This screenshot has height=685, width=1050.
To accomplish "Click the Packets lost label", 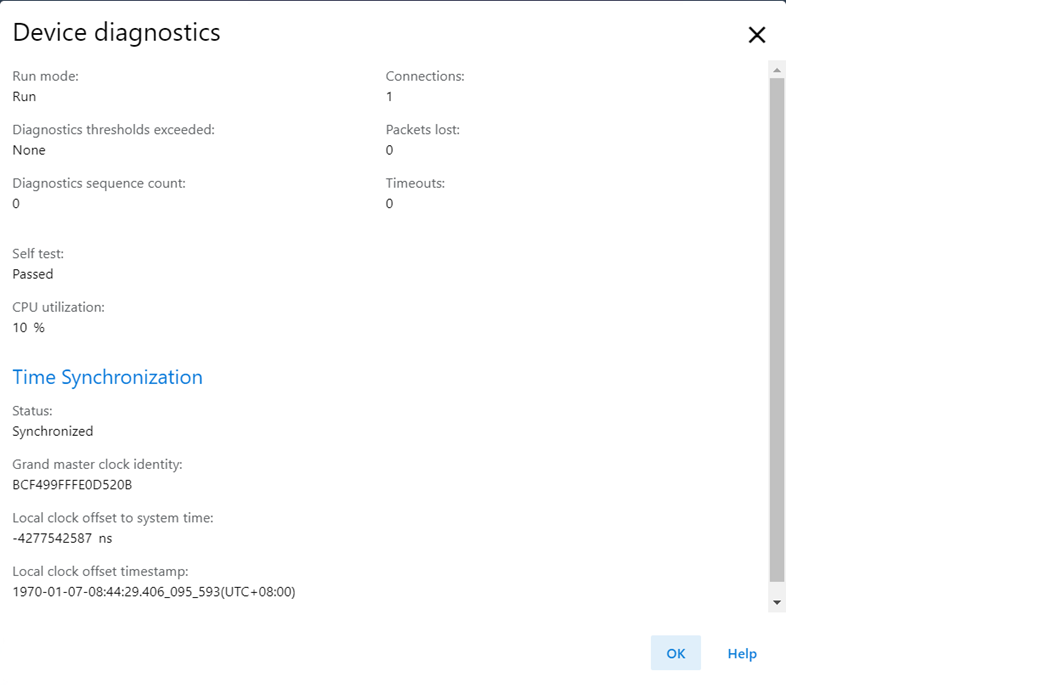I will (x=423, y=130).
